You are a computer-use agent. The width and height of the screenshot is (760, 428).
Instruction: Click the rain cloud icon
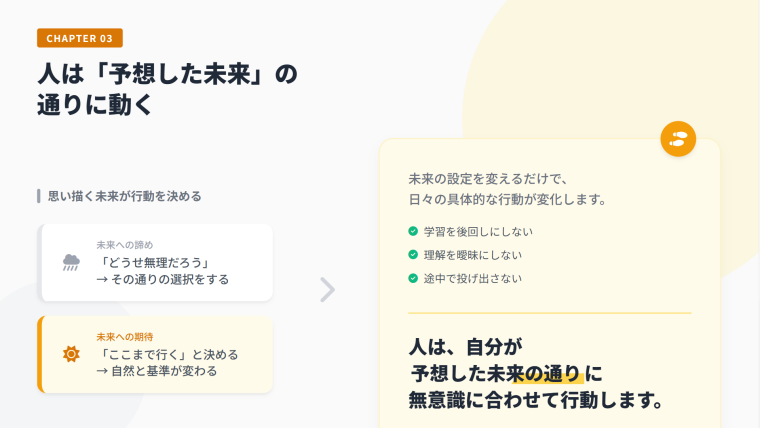71,262
